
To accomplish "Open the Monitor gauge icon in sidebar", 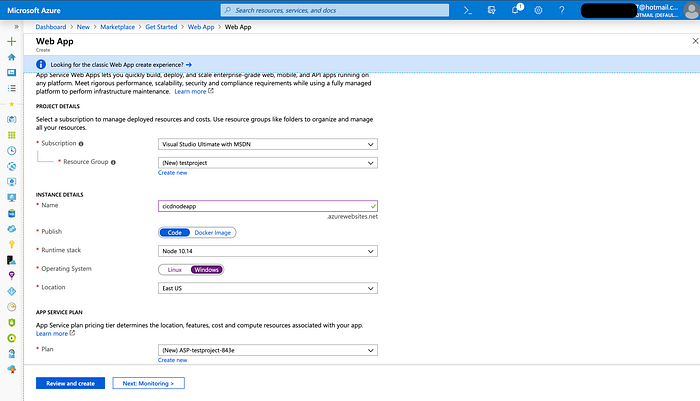I will click(x=12, y=307).
